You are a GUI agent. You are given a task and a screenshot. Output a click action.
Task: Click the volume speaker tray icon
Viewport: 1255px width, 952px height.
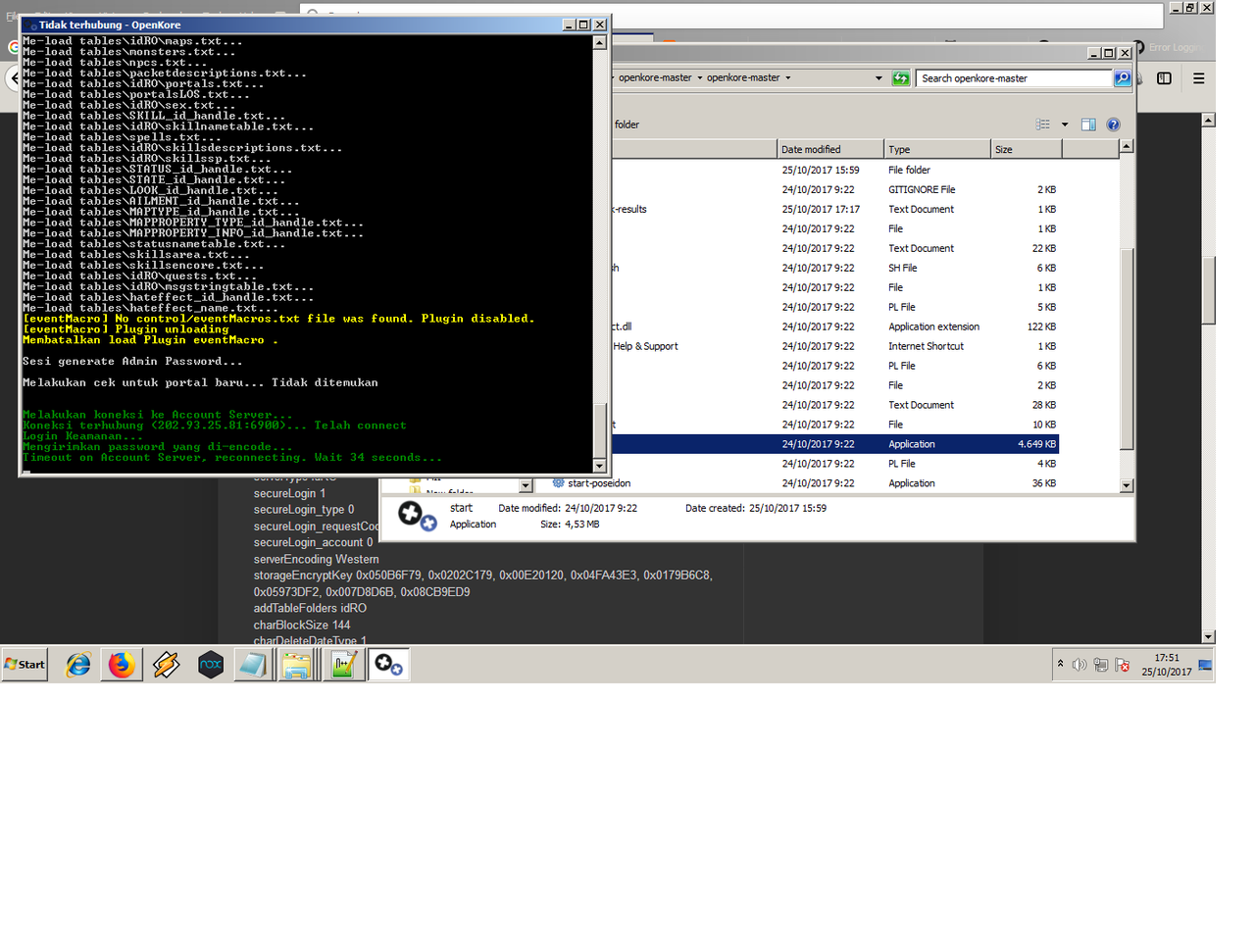1079,665
